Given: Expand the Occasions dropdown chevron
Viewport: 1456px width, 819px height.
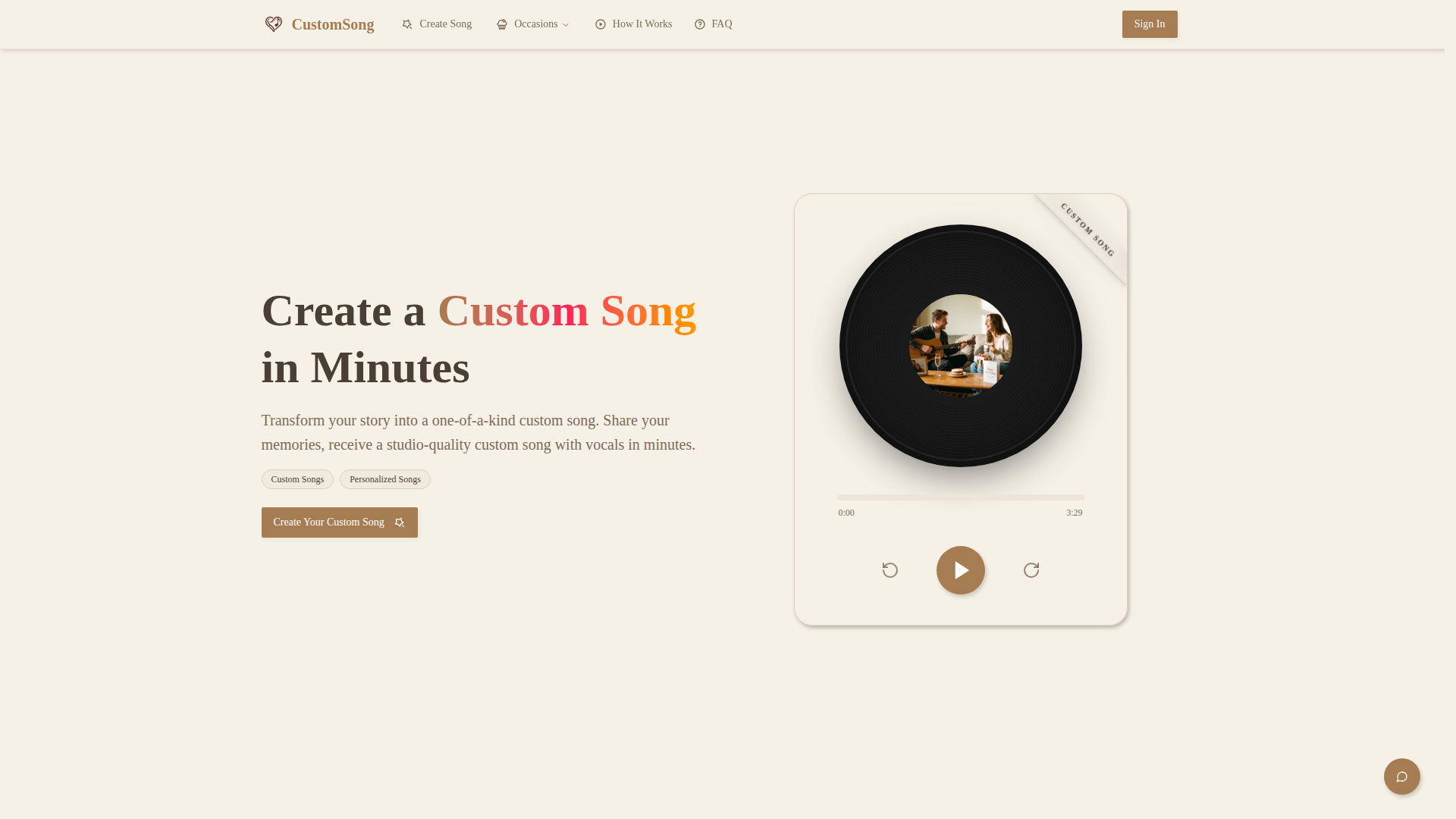Looking at the screenshot, I should tap(565, 25).
